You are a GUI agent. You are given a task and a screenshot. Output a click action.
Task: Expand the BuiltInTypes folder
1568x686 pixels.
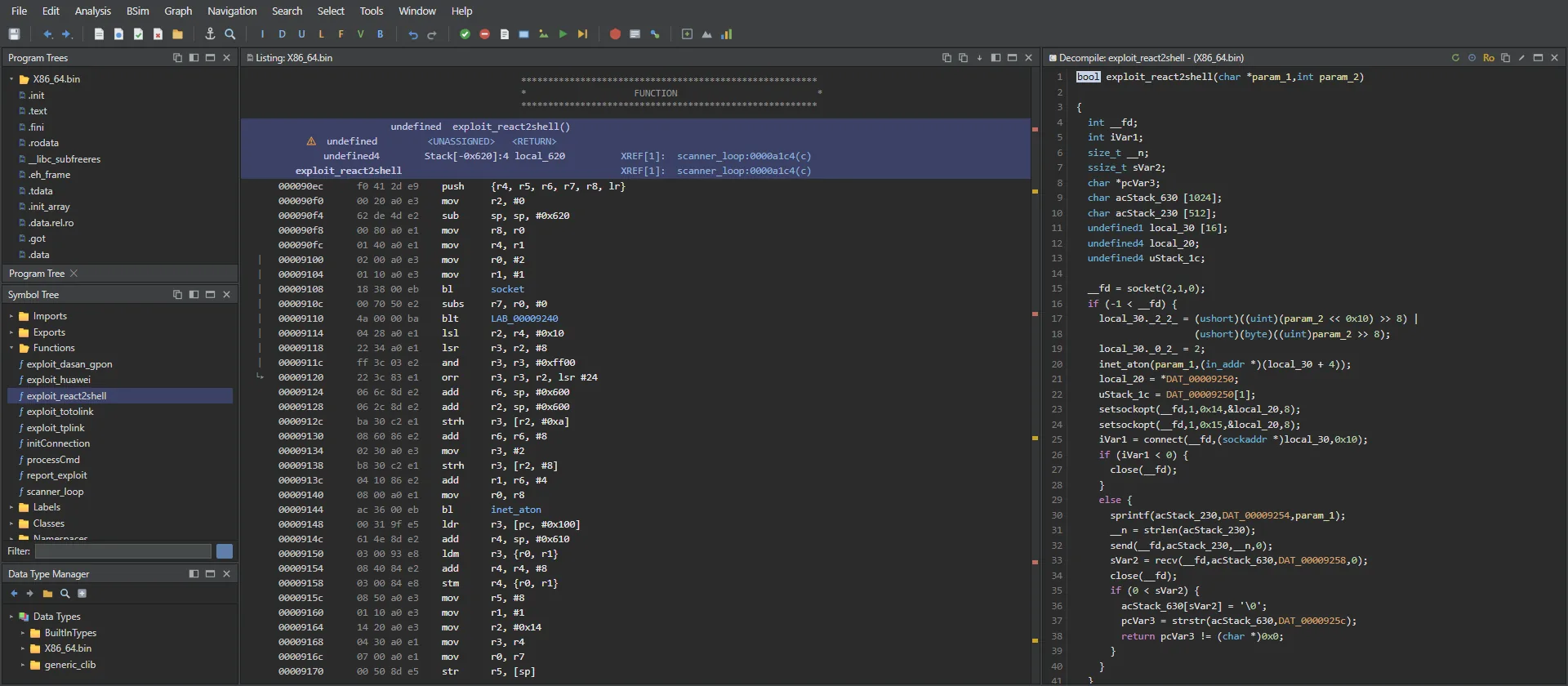click(23, 633)
